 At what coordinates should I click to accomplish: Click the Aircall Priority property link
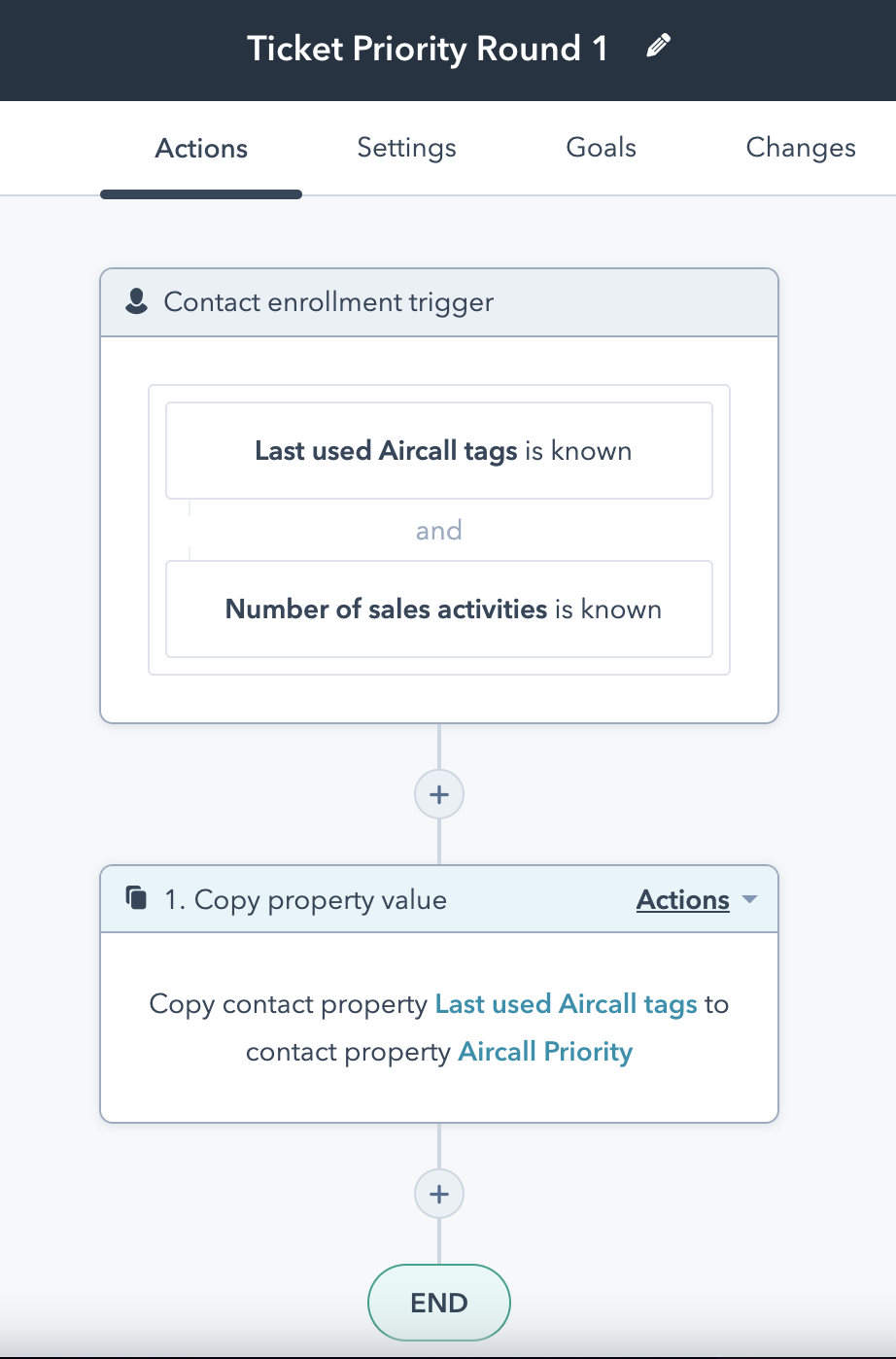(x=545, y=1052)
